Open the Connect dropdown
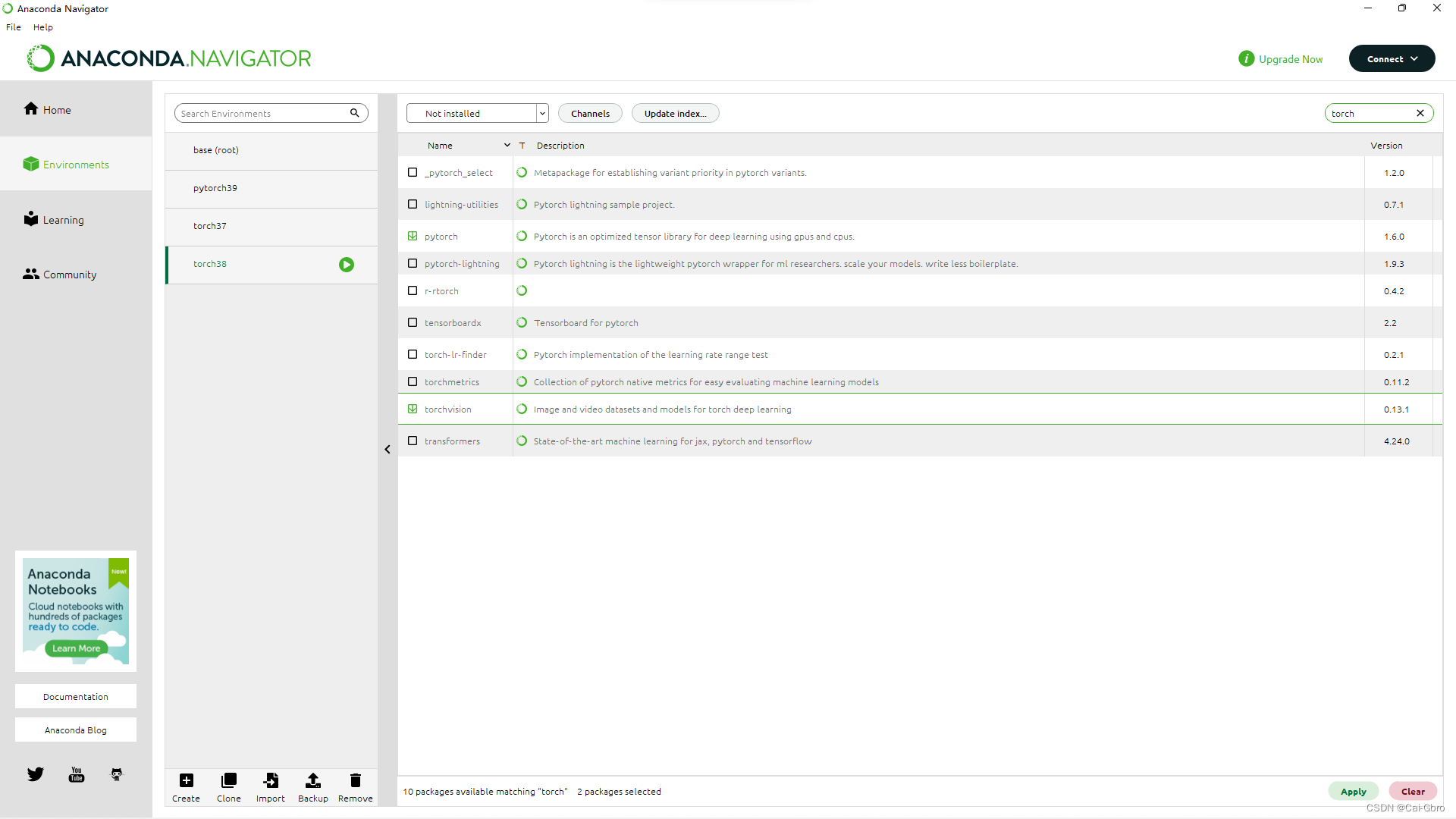Screen dimensions: 1456x819 (x=1392, y=58)
